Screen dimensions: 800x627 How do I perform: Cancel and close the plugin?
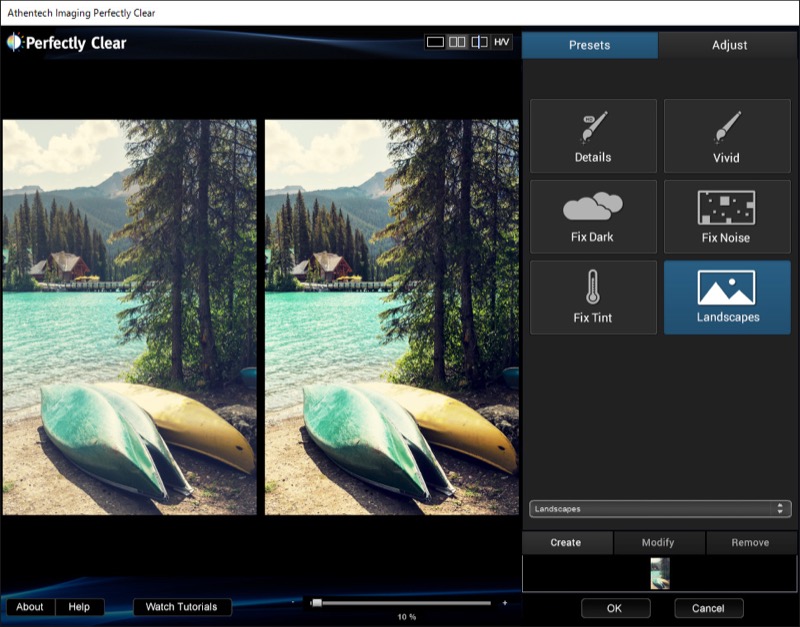[x=708, y=608]
